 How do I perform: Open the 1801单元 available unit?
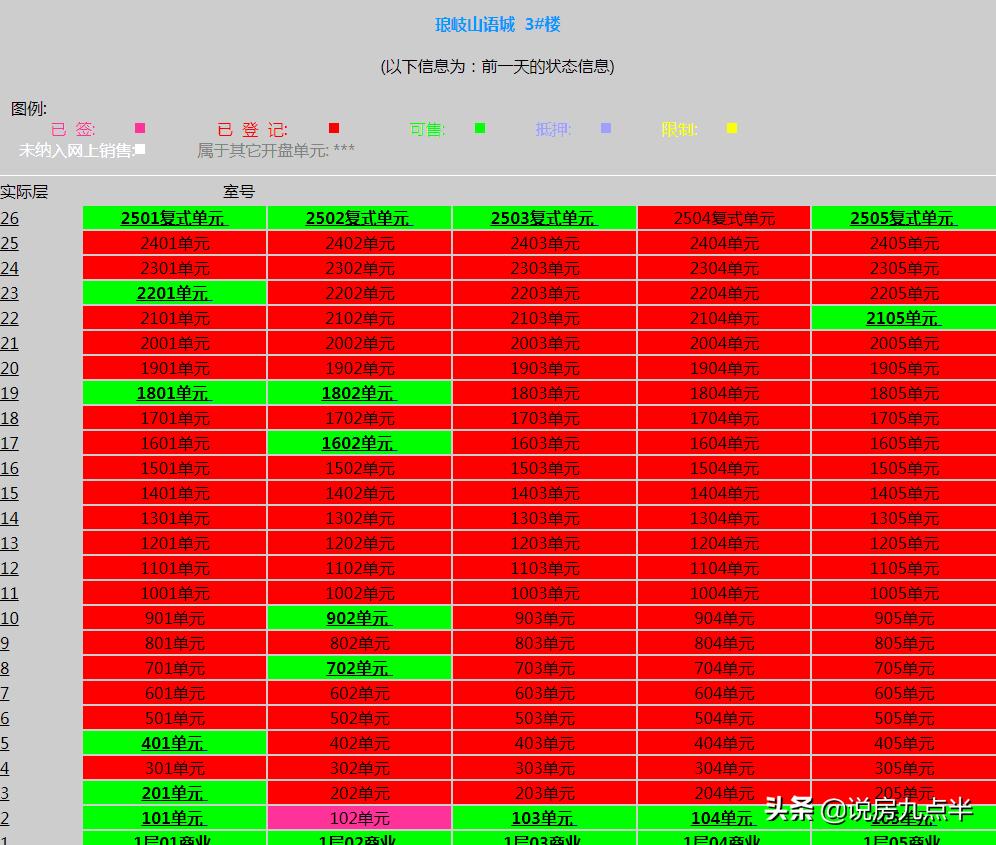(174, 393)
